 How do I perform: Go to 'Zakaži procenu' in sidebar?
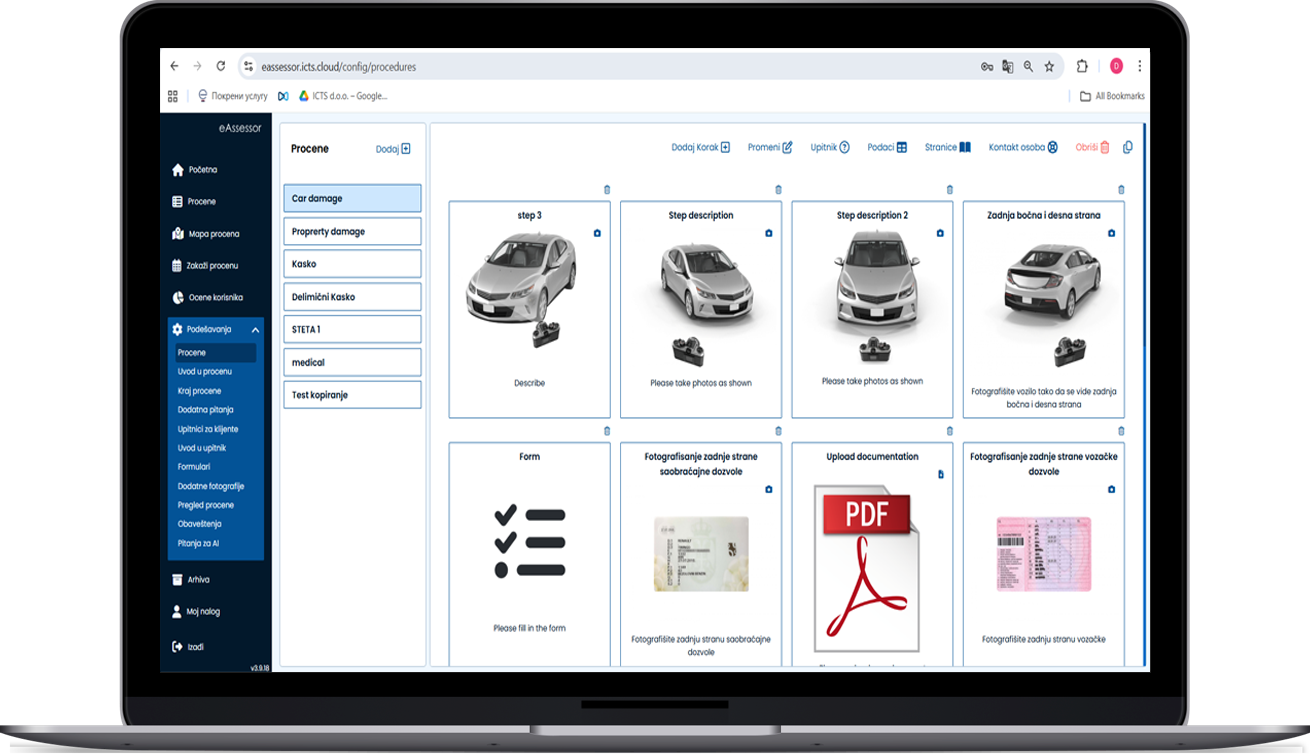212,266
